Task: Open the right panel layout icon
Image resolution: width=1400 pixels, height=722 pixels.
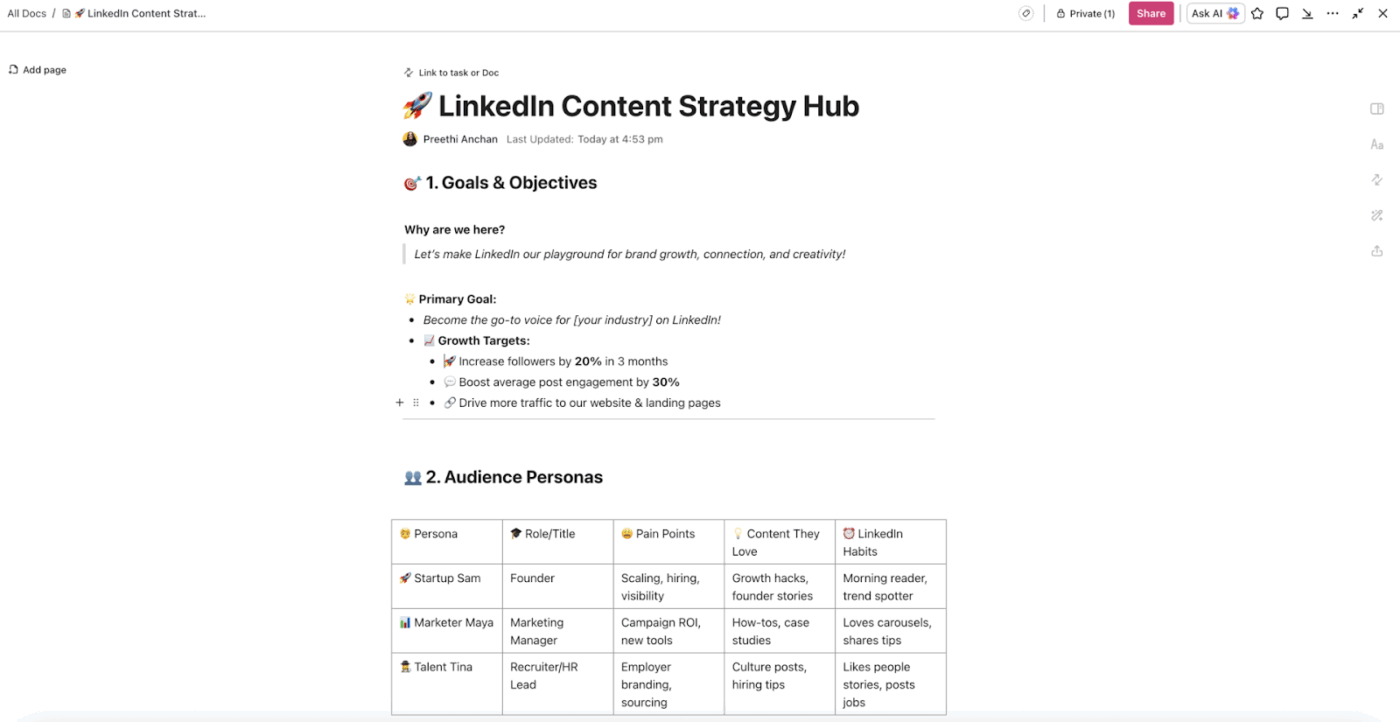Action: tap(1376, 108)
